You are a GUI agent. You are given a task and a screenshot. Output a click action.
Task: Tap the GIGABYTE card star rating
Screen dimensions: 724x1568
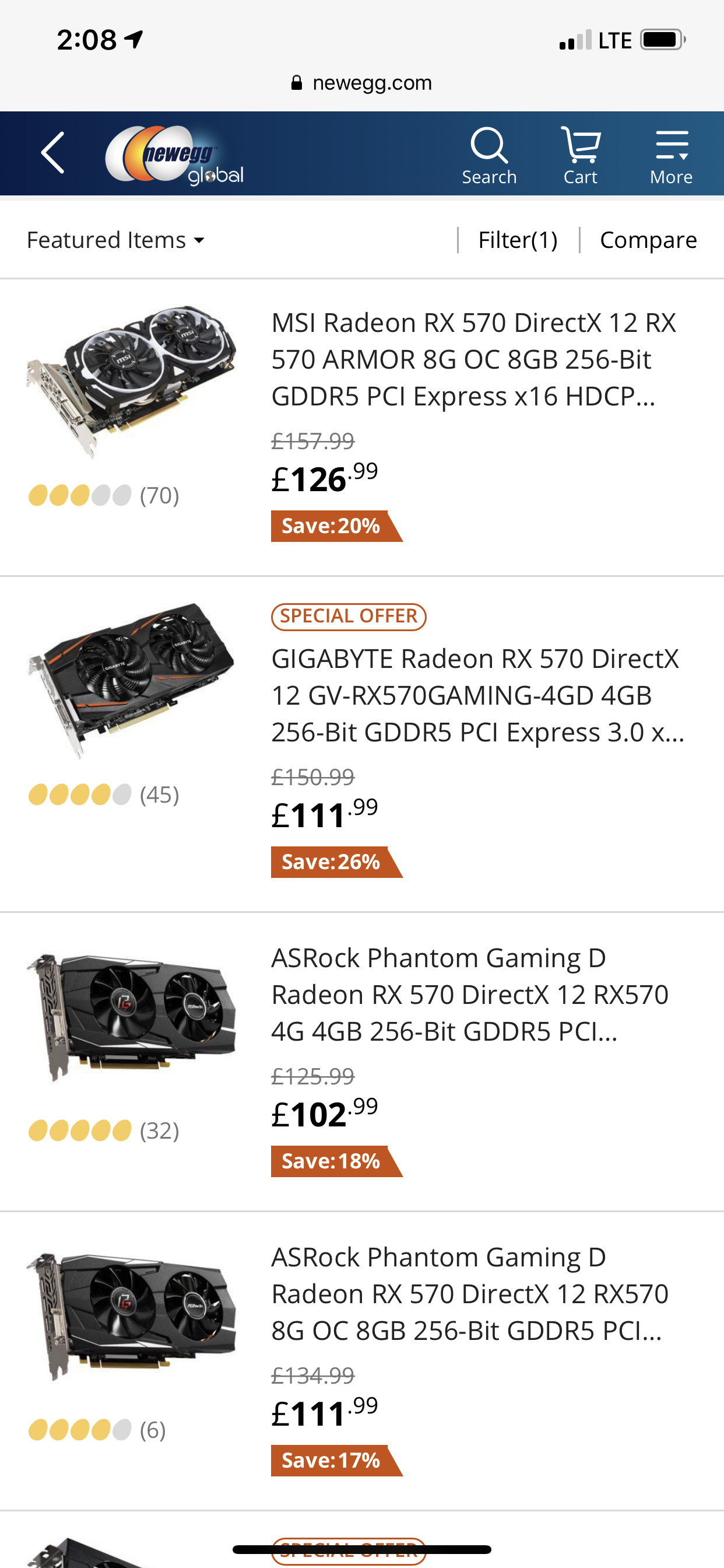pos(80,794)
